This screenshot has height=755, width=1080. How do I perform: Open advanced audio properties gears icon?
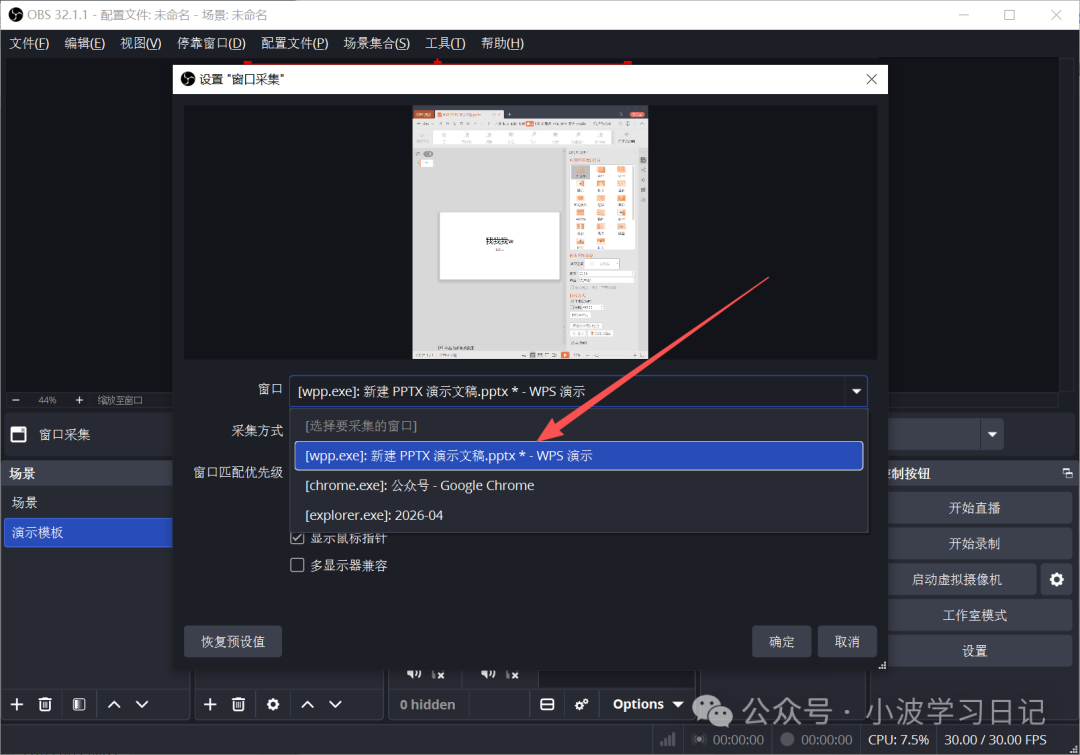click(581, 704)
